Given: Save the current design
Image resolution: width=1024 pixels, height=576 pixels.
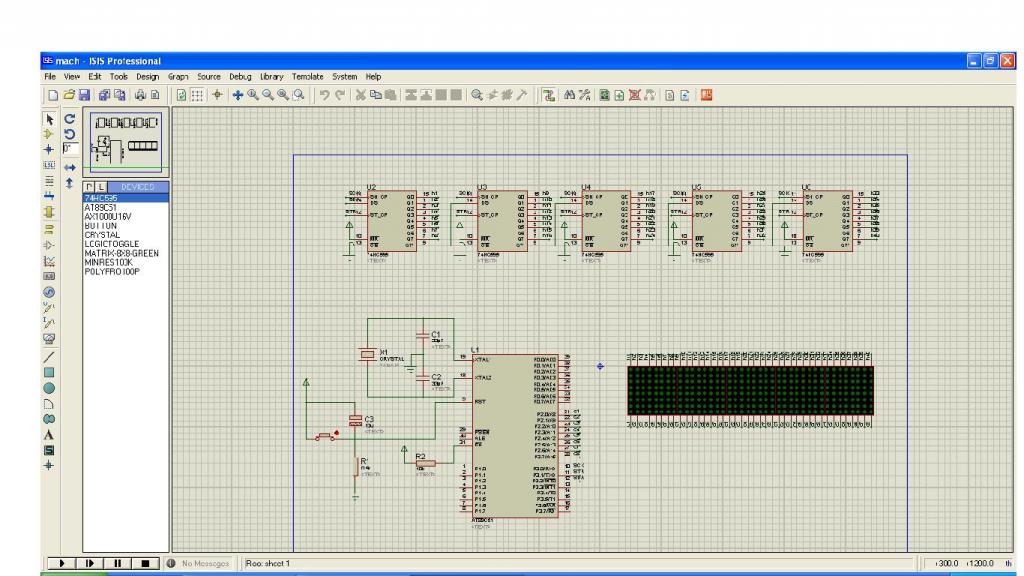Looking at the screenshot, I should pyautogui.click(x=84, y=95).
